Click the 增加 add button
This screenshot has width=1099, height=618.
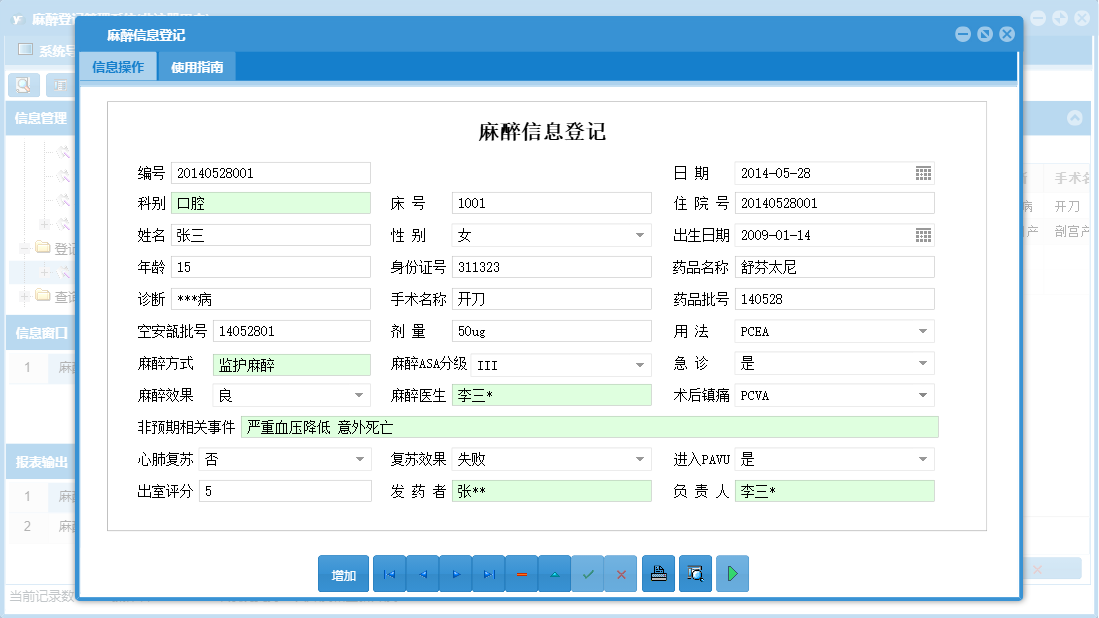pyautogui.click(x=343, y=574)
